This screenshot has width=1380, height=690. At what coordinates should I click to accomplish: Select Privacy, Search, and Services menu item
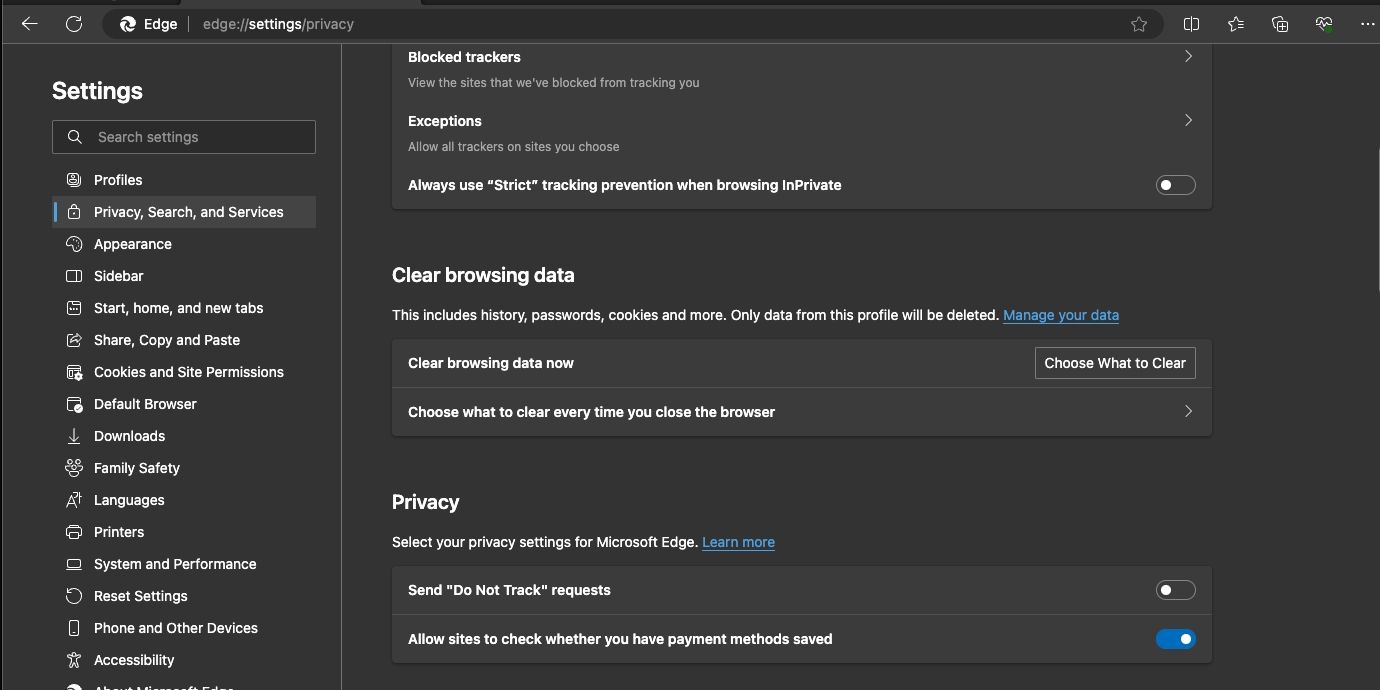tap(187, 211)
